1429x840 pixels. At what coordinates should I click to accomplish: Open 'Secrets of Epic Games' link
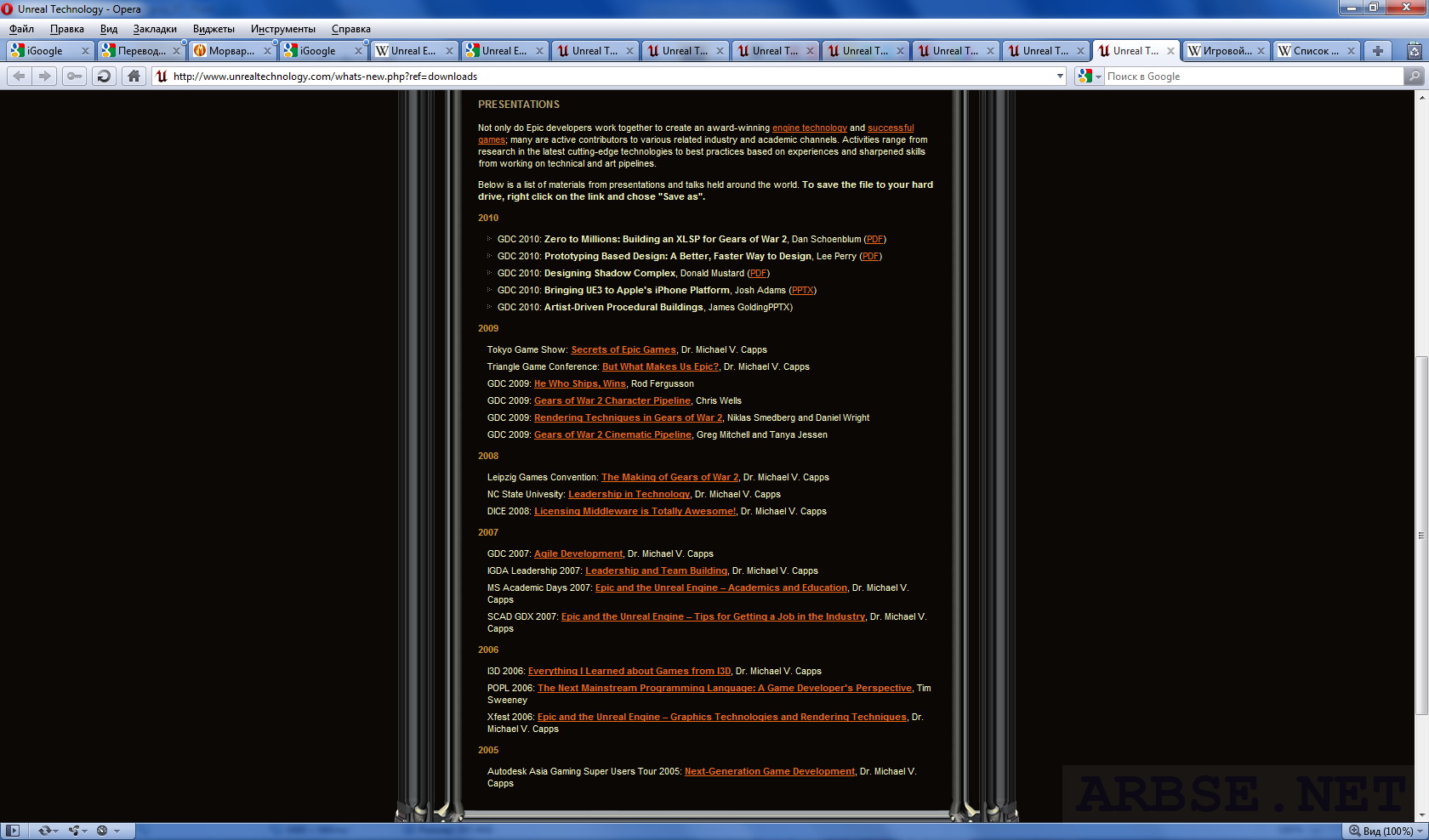pyautogui.click(x=623, y=349)
